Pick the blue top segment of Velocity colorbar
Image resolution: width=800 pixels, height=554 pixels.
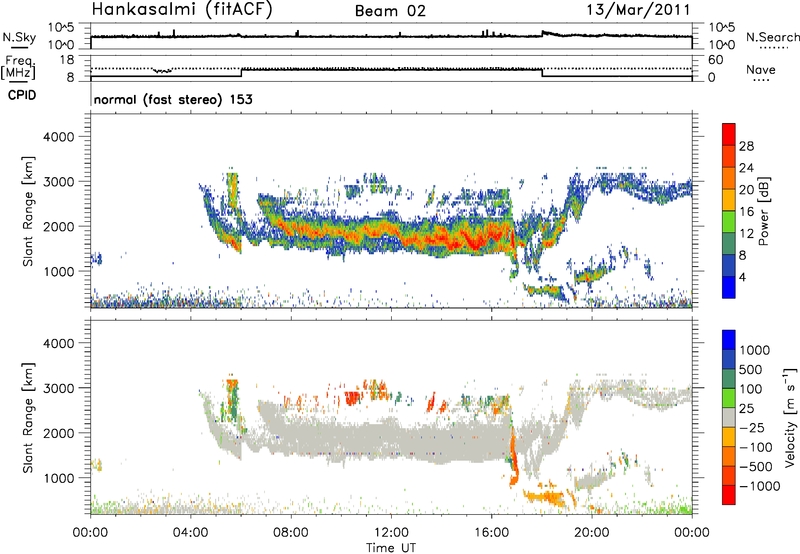(x=729, y=340)
